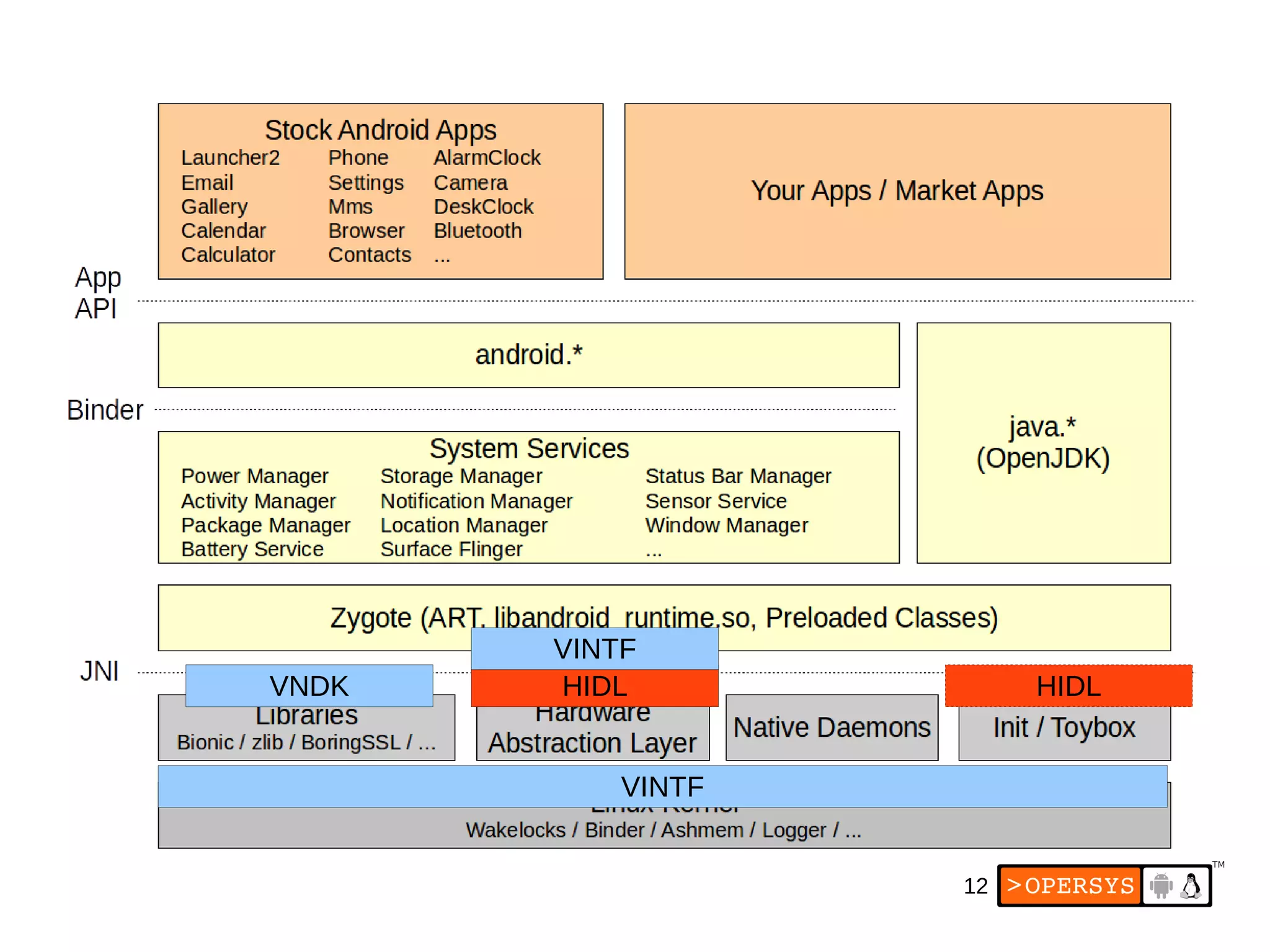
Task: Select the Your Apps / Market Apps box
Action: (x=897, y=191)
